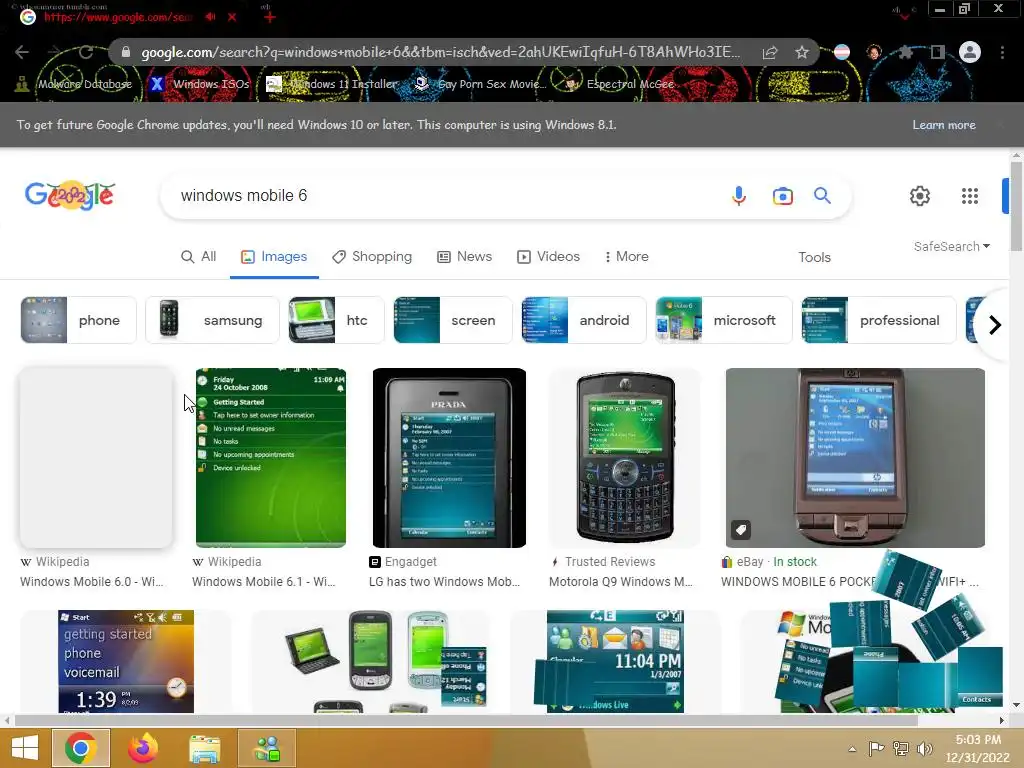The image size is (1024, 768).
Task: Toggle the browser side panel icon
Action: (x=938, y=52)
